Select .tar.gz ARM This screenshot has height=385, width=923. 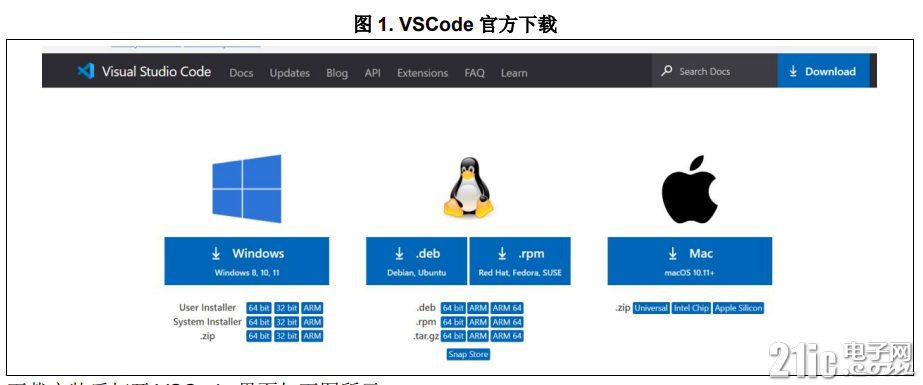point(478,336)
